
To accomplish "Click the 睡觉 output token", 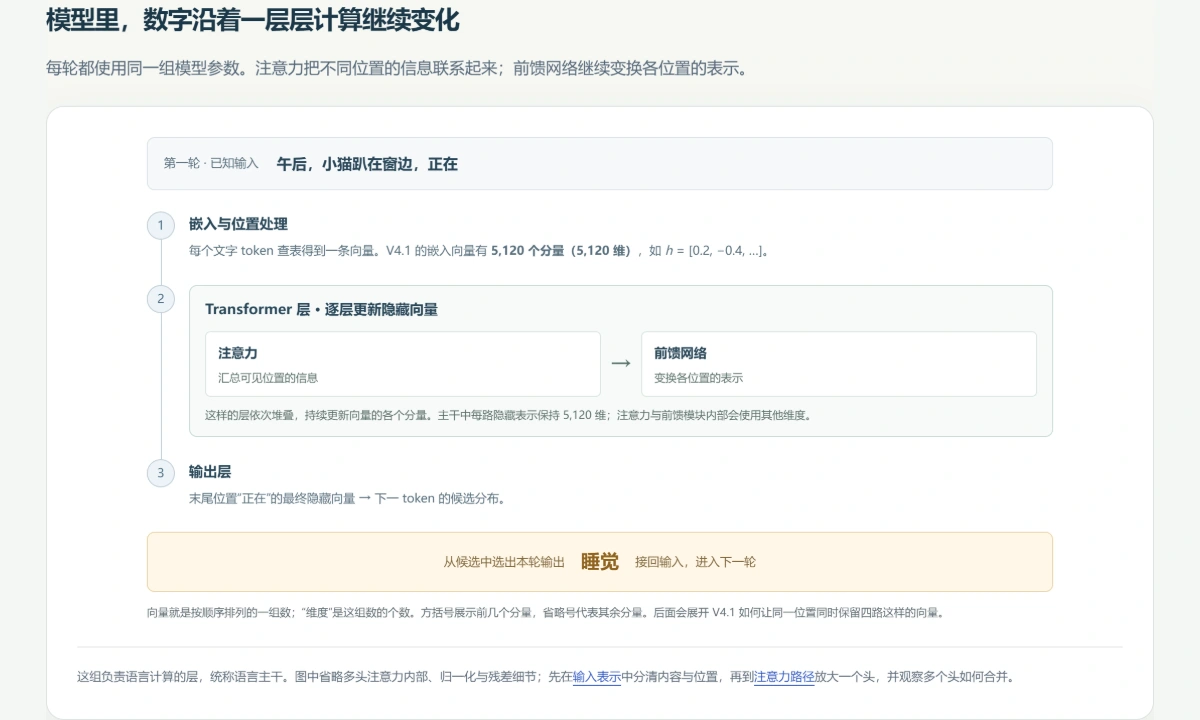I will (x=600, y=562).
